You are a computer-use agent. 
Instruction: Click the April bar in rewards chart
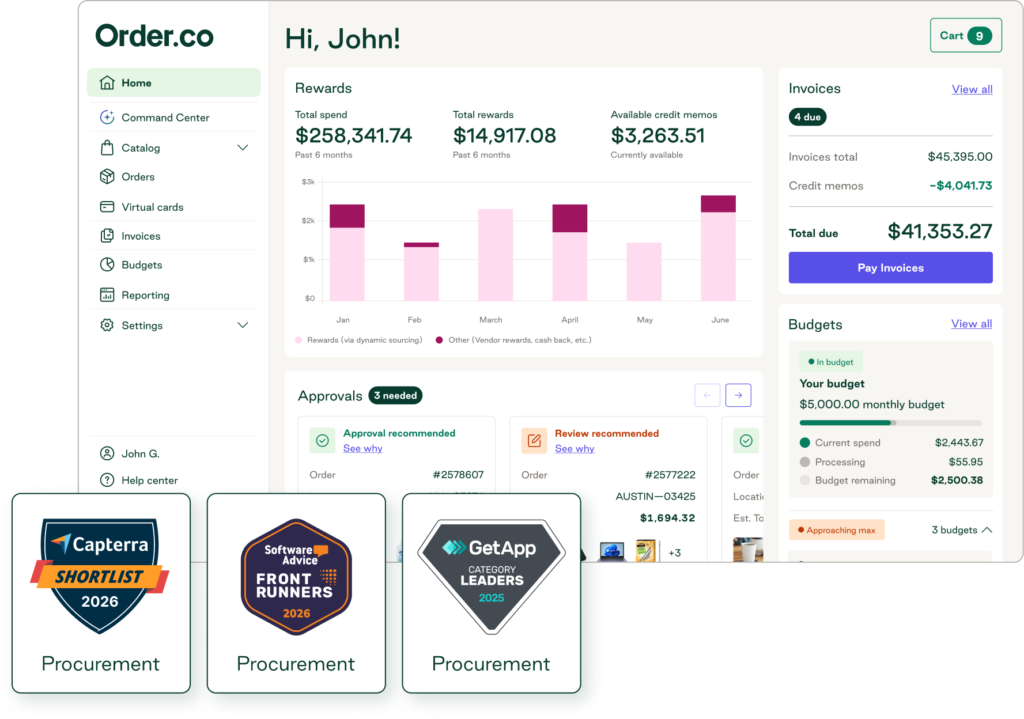[x=569, y=252]
